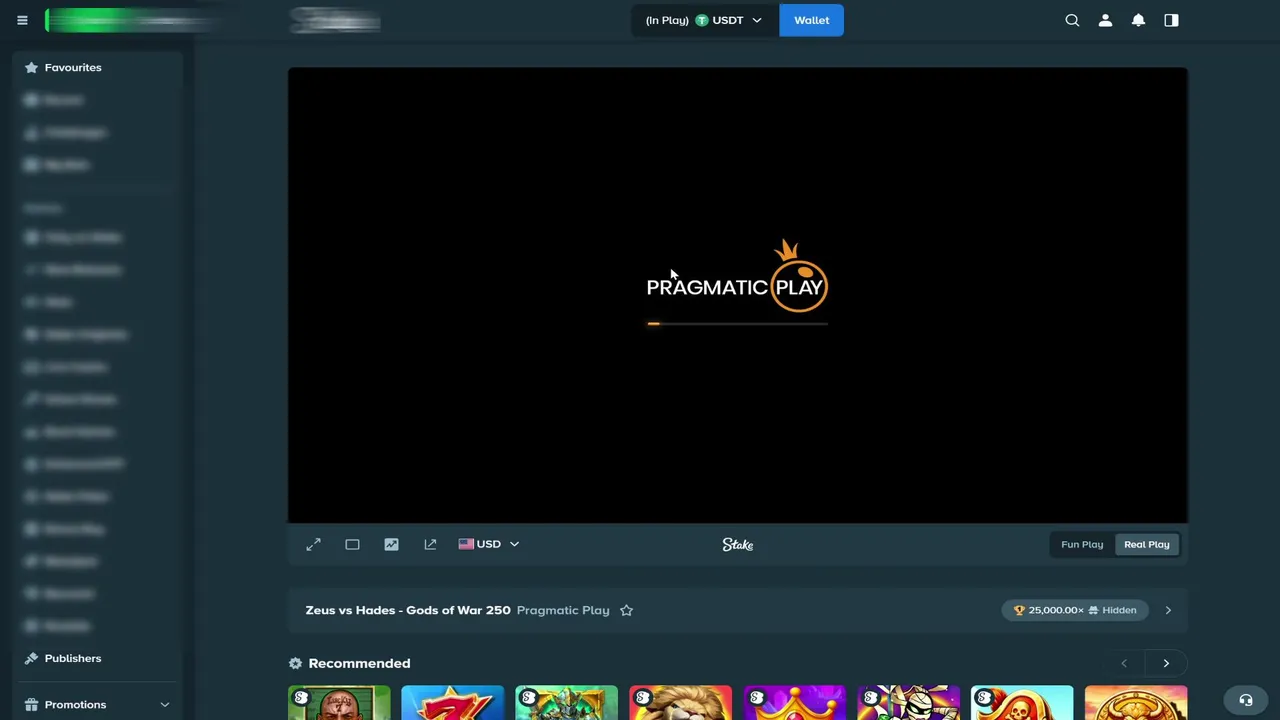
Task: Open the Wallet
Action: [811, 20]
